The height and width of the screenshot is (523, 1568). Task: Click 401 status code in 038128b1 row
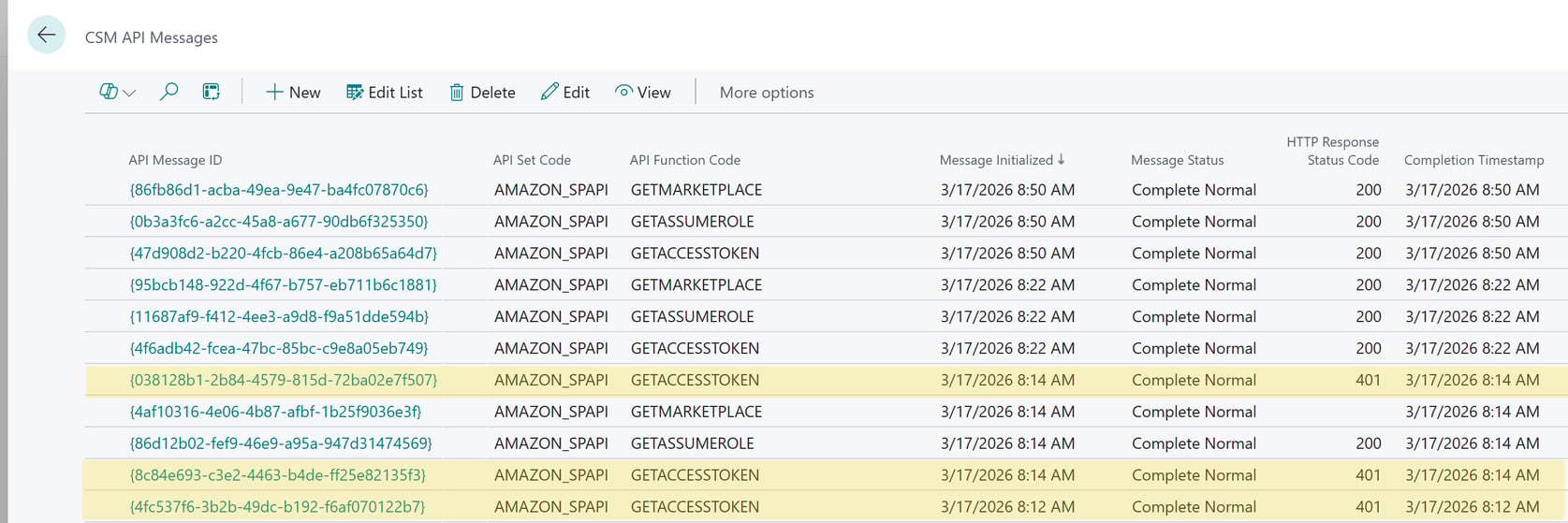pos(1368,380)
